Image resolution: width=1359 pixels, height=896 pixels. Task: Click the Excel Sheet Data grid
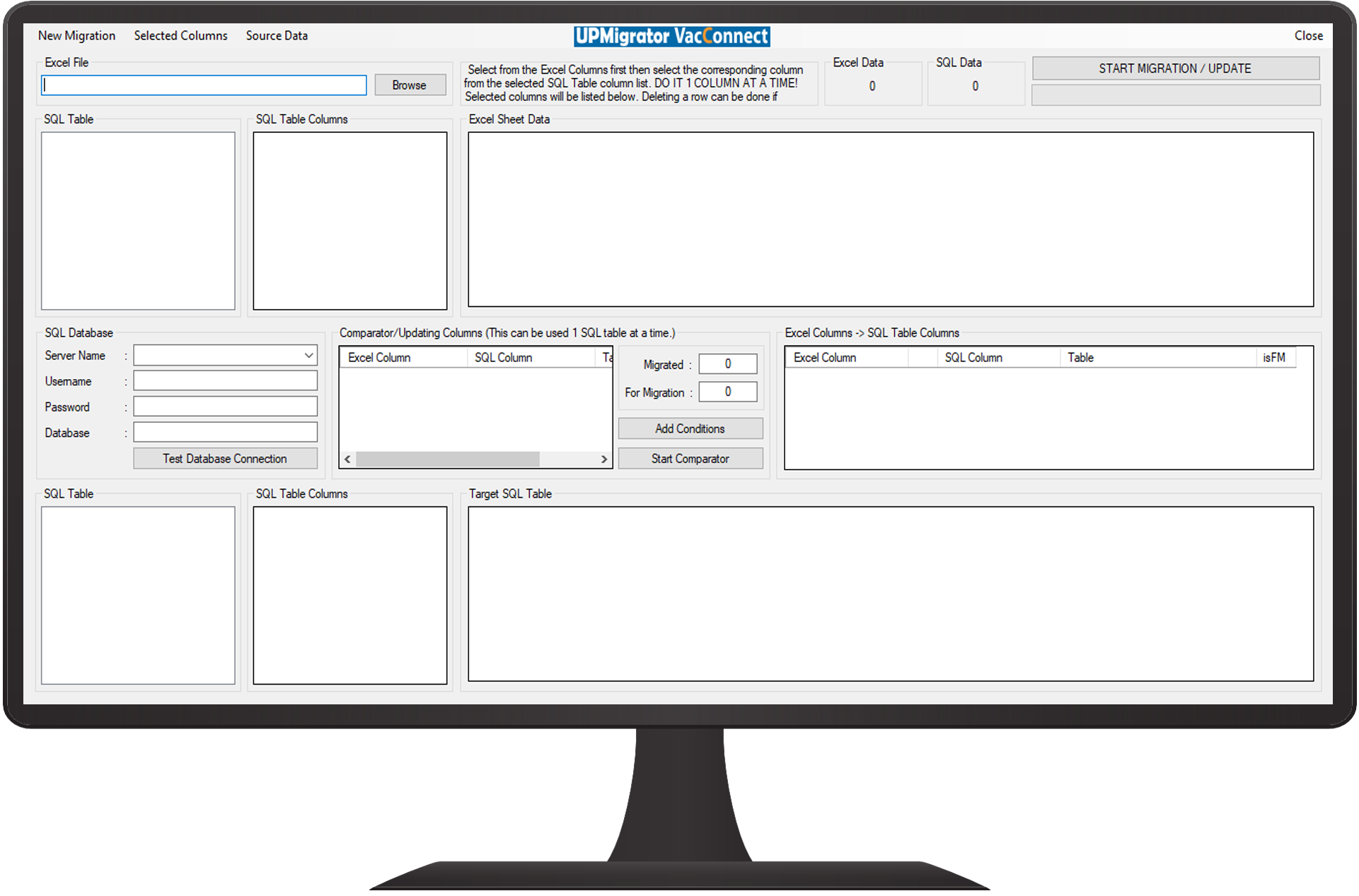coord(891,219)
